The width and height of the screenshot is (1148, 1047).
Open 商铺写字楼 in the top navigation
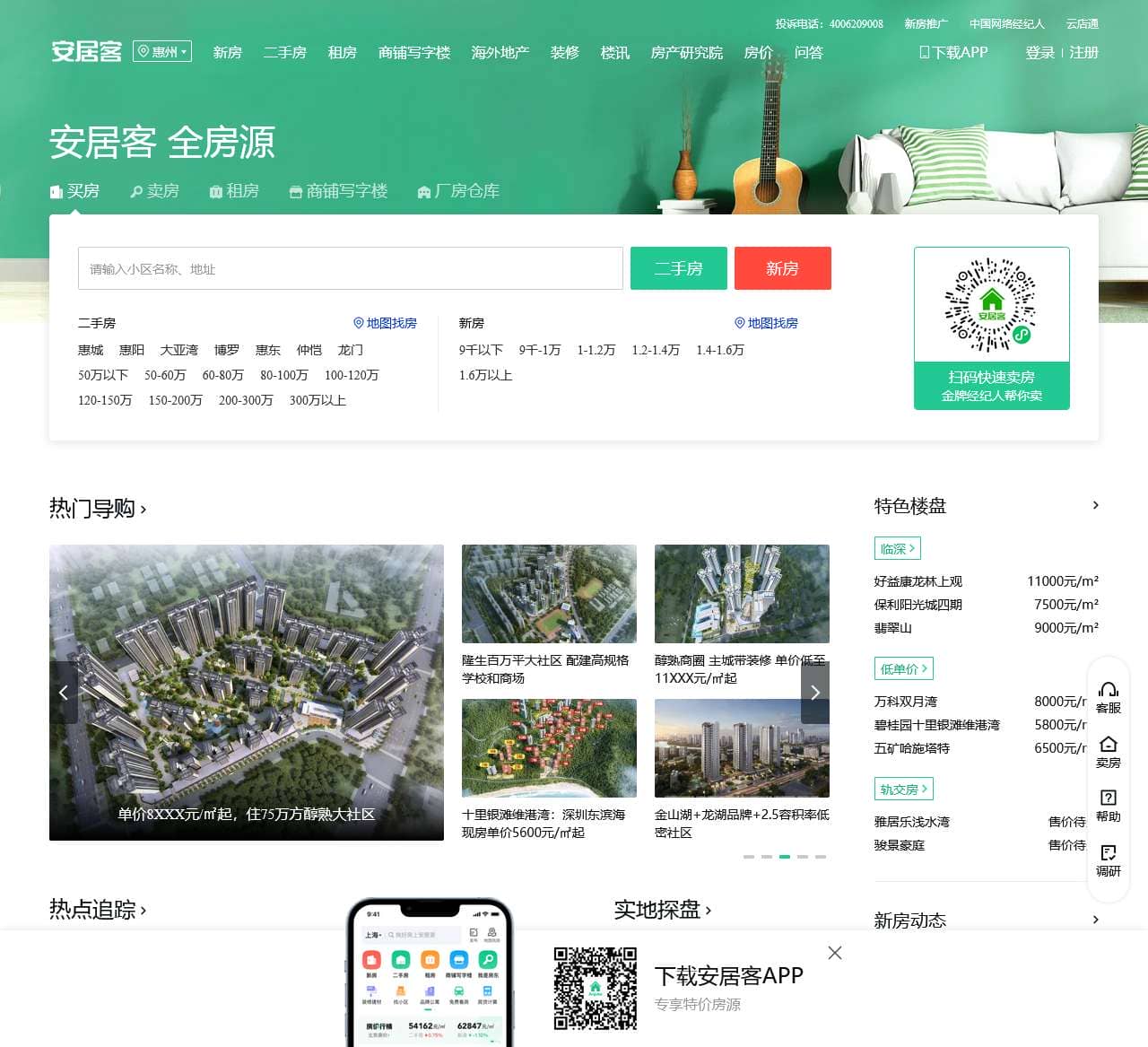pyautogui.click(x=414, y=53)
